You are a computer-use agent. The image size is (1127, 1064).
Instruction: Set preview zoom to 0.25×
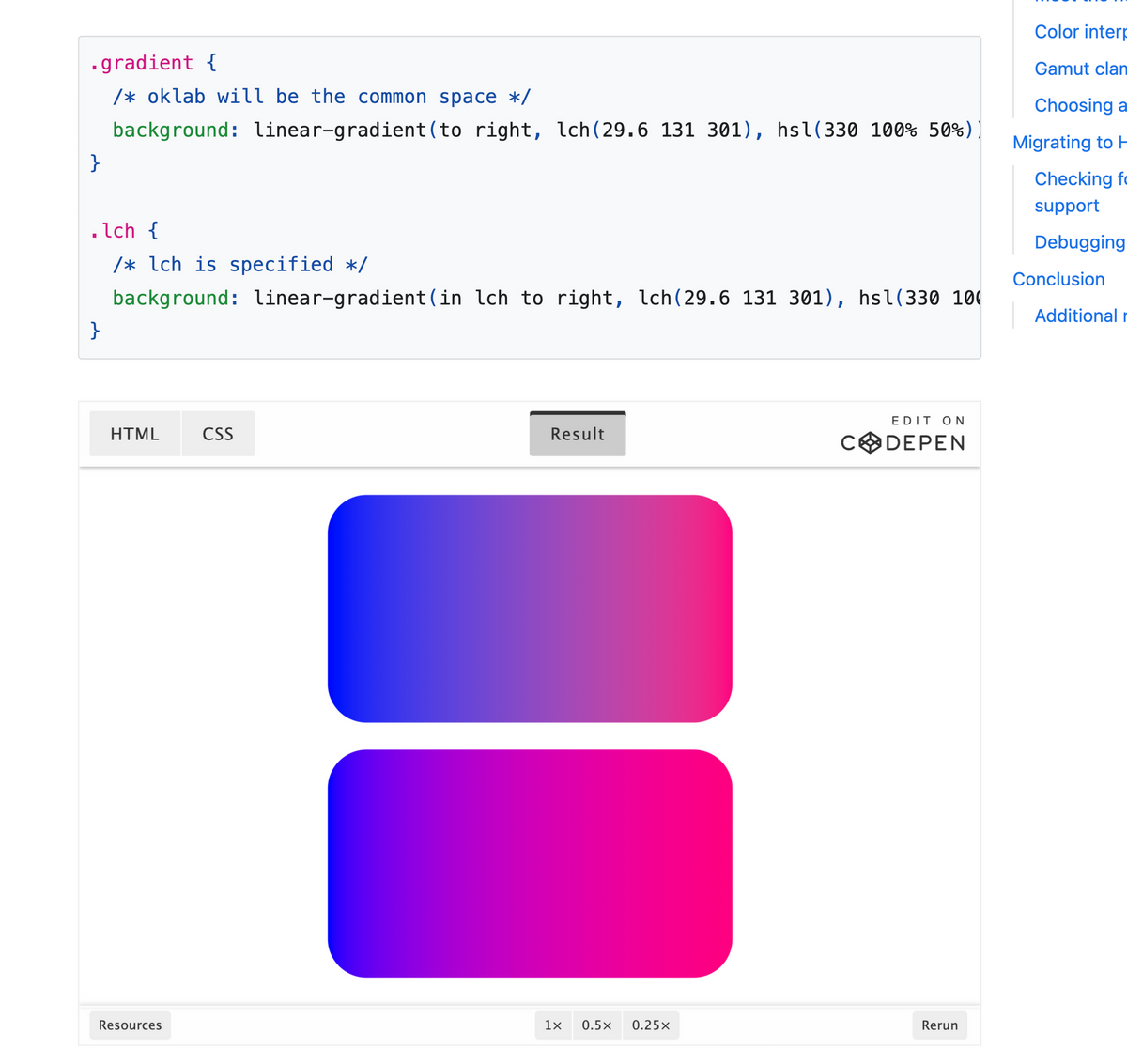651,1025
